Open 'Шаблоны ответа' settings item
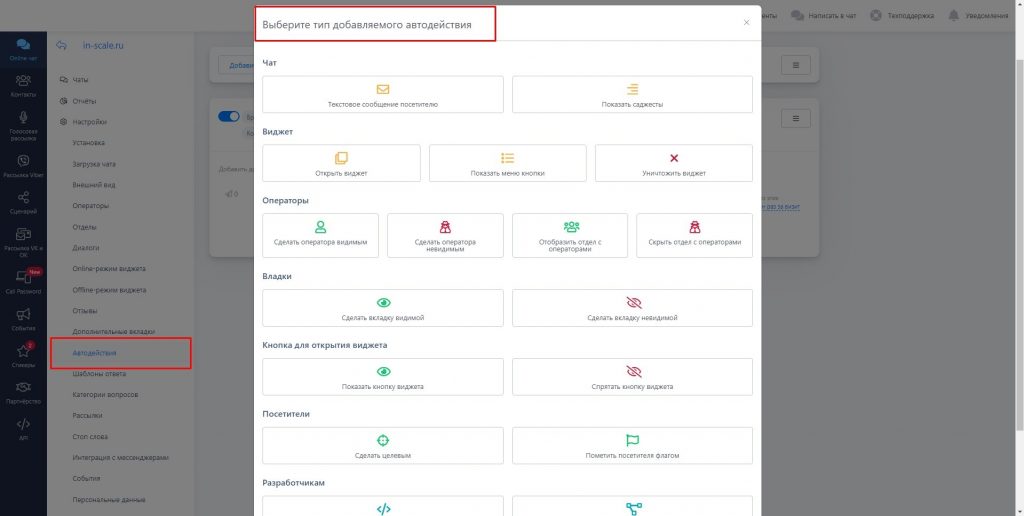 coord(99,374)
